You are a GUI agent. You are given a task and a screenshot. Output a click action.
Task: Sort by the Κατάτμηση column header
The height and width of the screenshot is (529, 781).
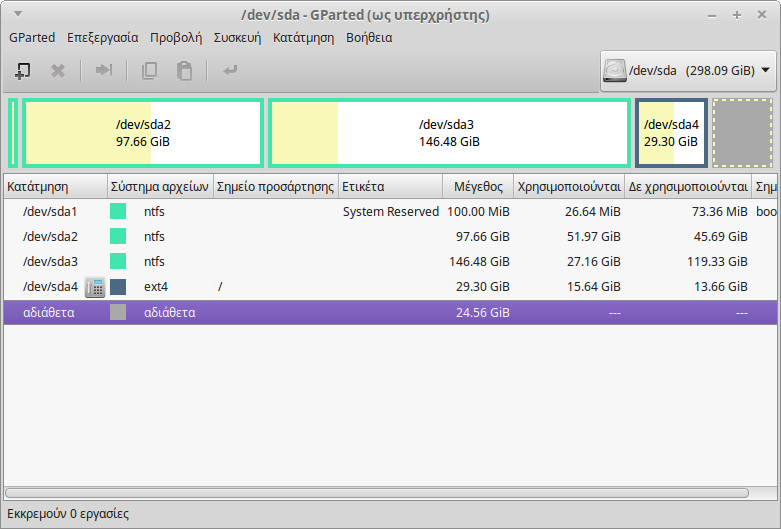tap(55, 187)
